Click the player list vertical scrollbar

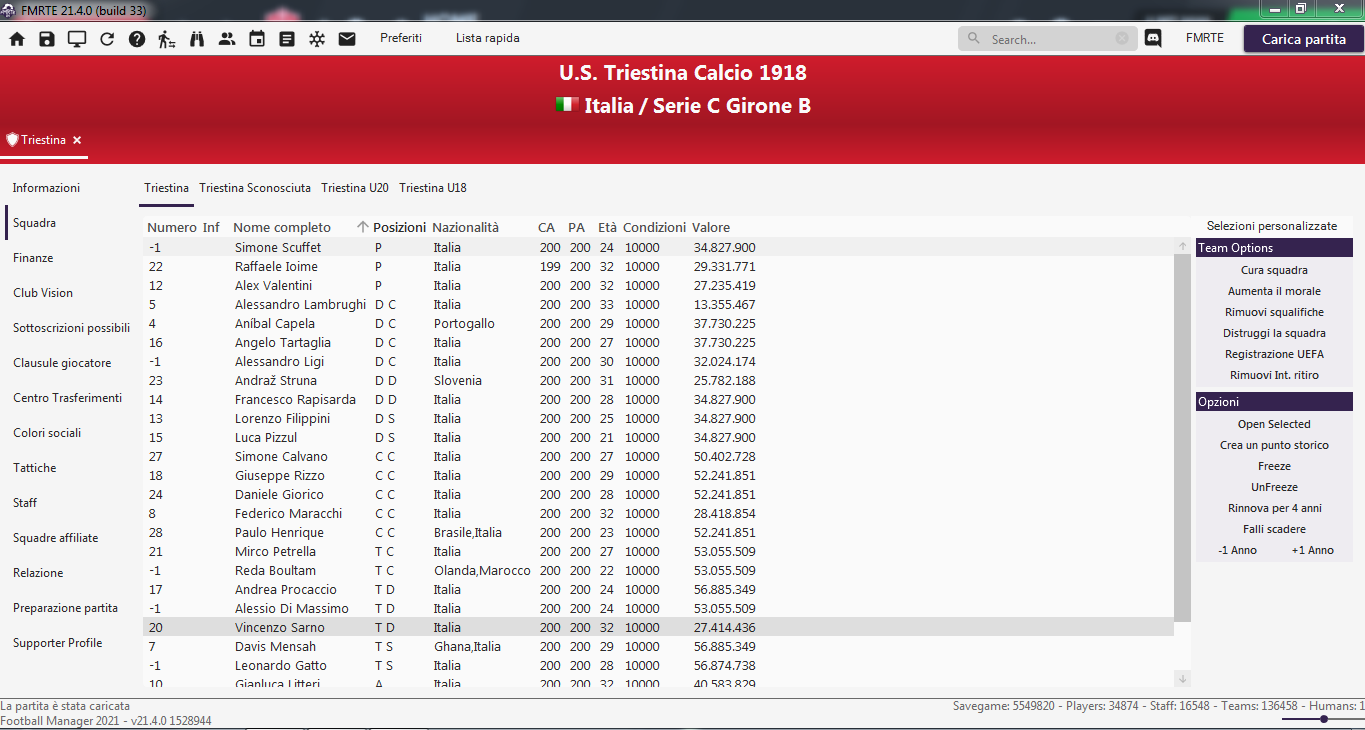(x=1182, y=438)
